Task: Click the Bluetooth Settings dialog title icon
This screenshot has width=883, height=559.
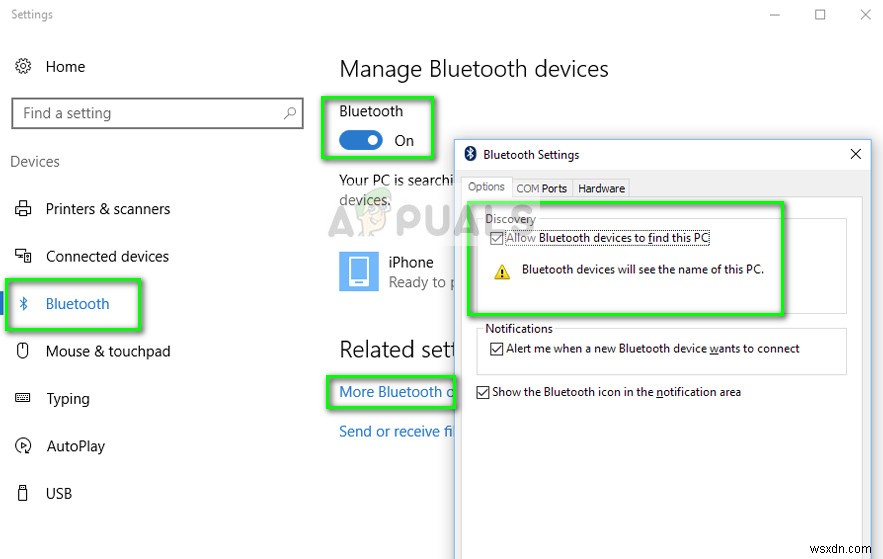Action: coord(470,154)
